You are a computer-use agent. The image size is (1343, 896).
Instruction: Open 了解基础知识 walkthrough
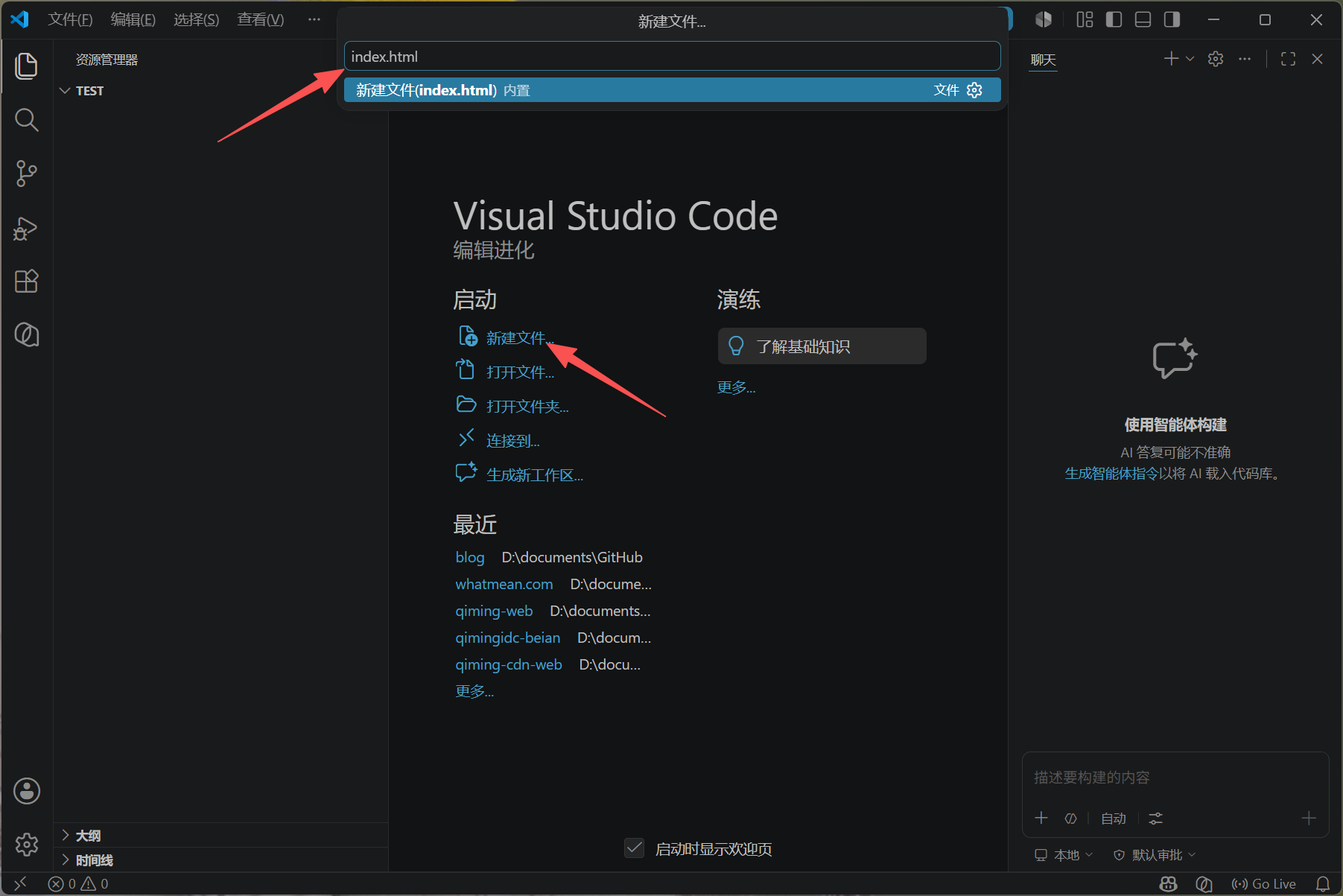coord(822,346)
